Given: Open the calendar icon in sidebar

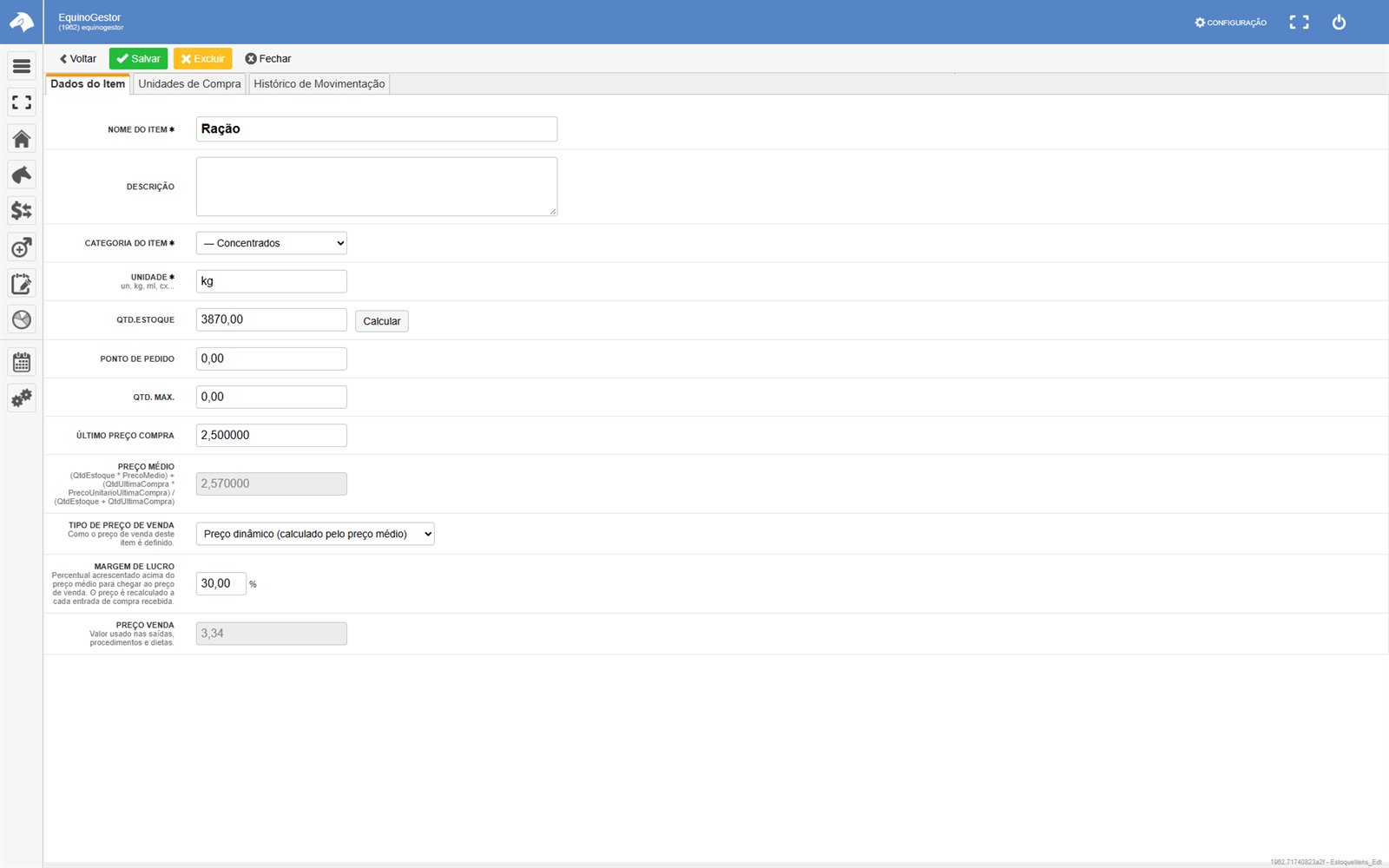Looking at the screenshot, I should [x=22, y=362].
